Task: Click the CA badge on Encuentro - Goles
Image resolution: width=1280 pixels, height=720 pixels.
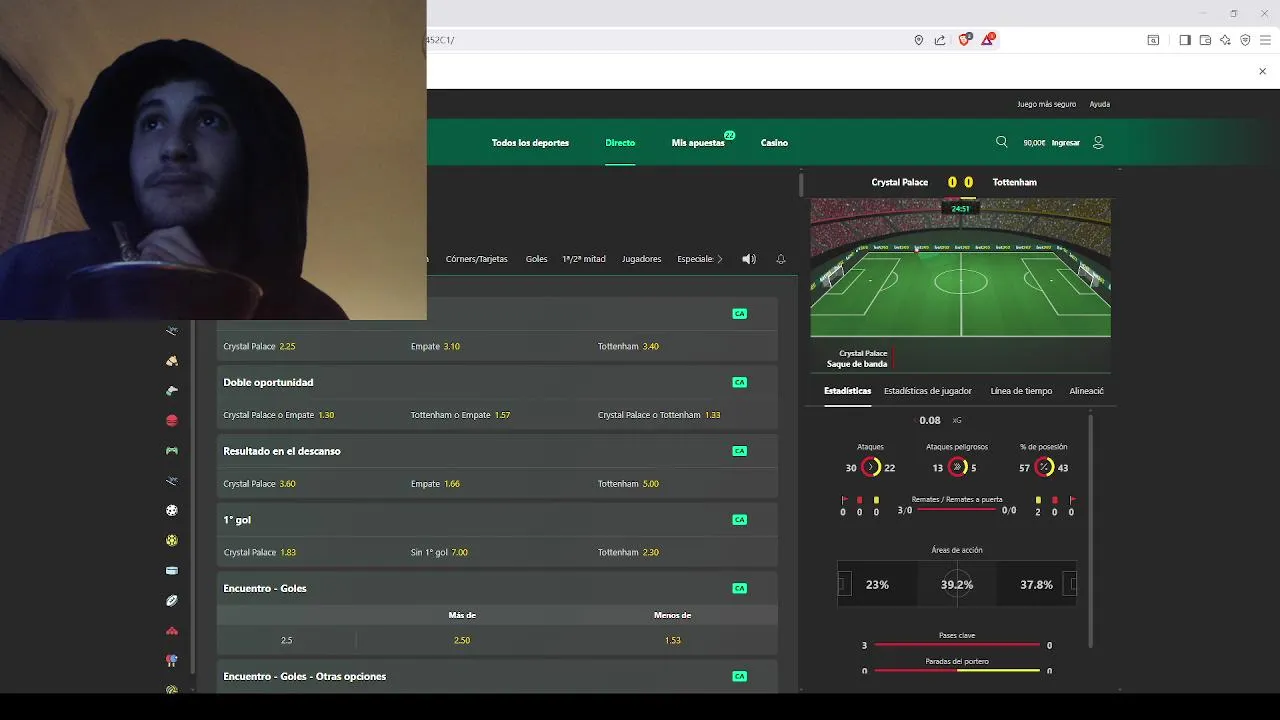Action: click(739, 588)
